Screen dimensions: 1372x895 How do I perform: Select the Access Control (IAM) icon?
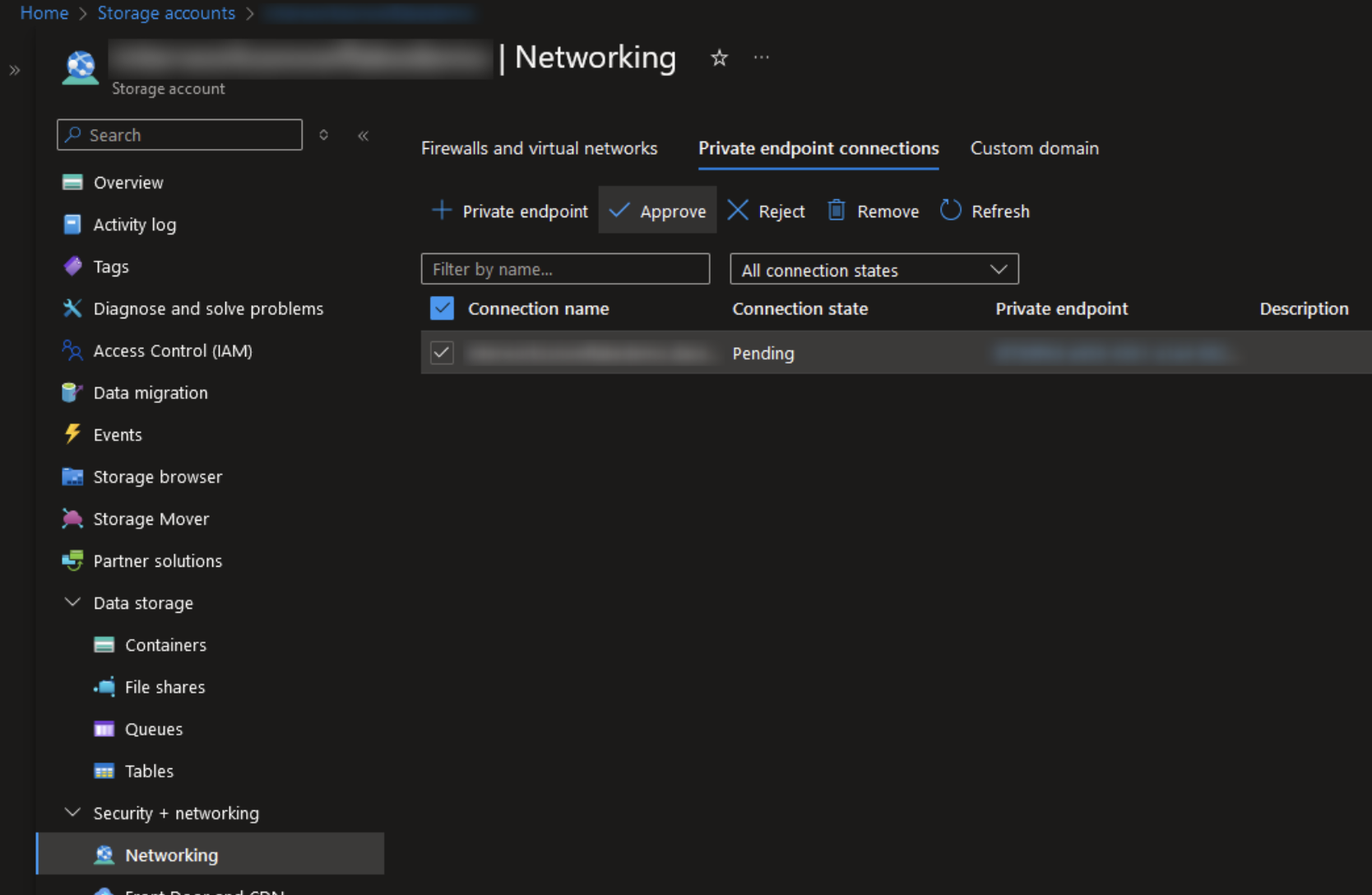(x=72, y=350)
